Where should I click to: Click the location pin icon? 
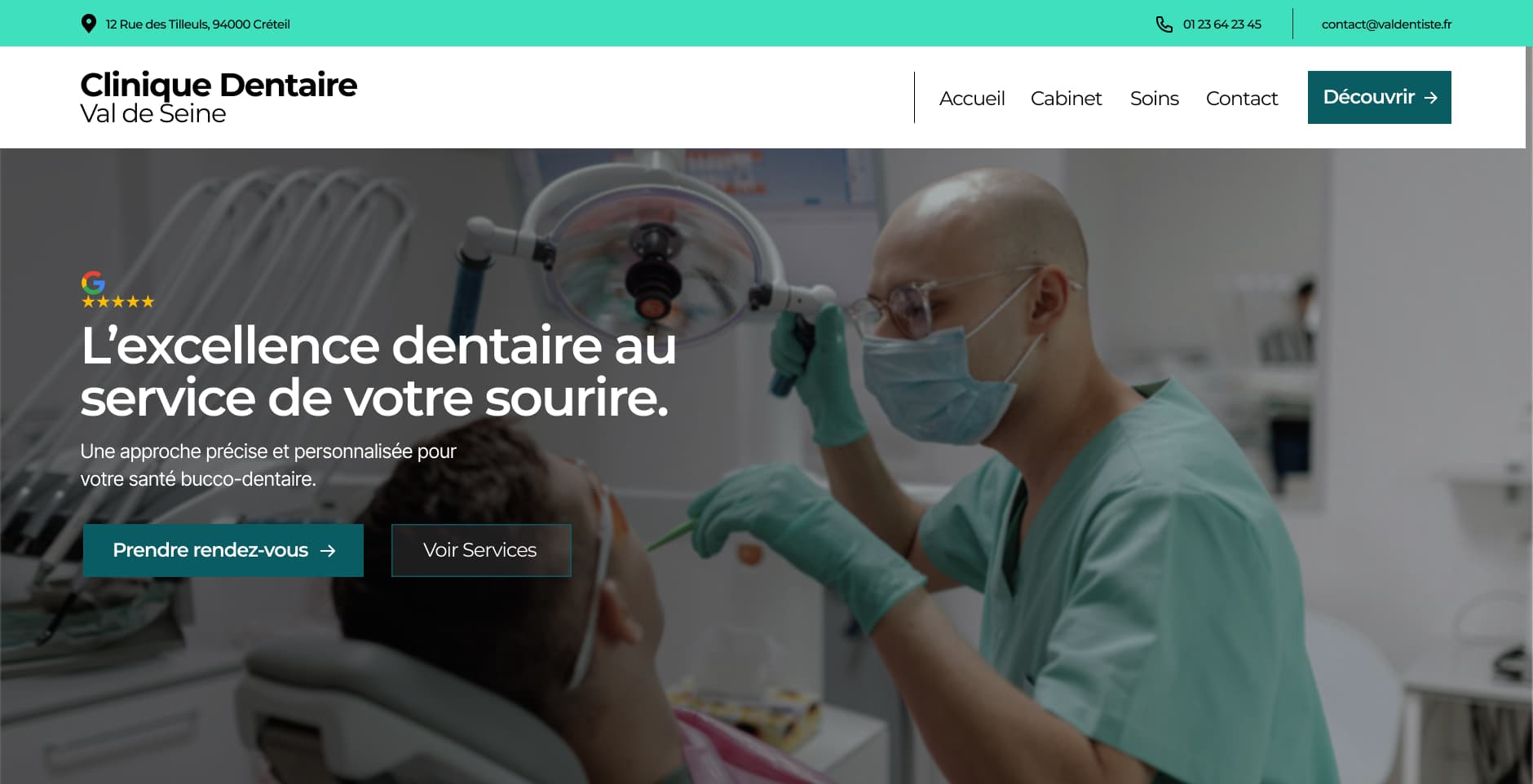(89, 24)
